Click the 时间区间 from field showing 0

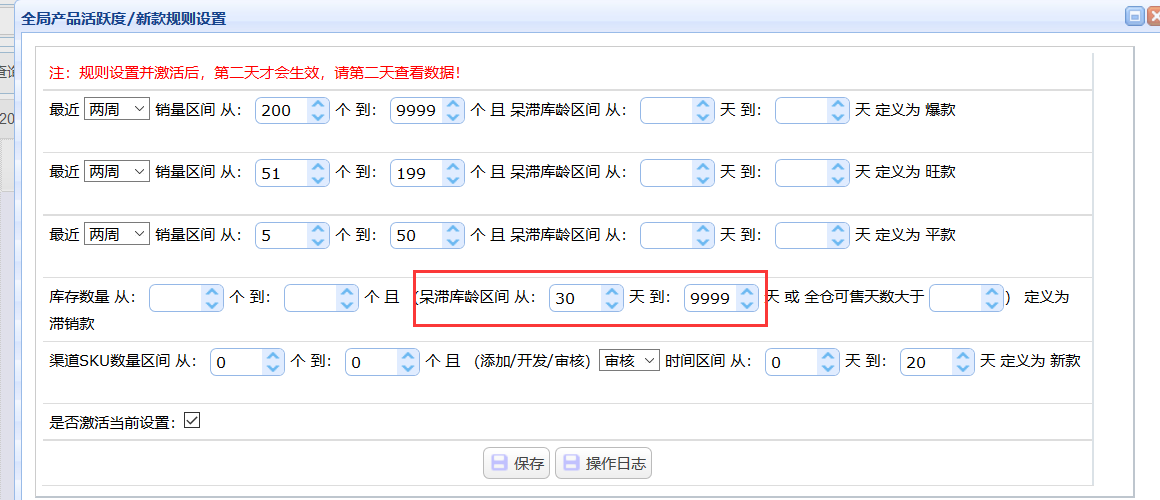792,362
